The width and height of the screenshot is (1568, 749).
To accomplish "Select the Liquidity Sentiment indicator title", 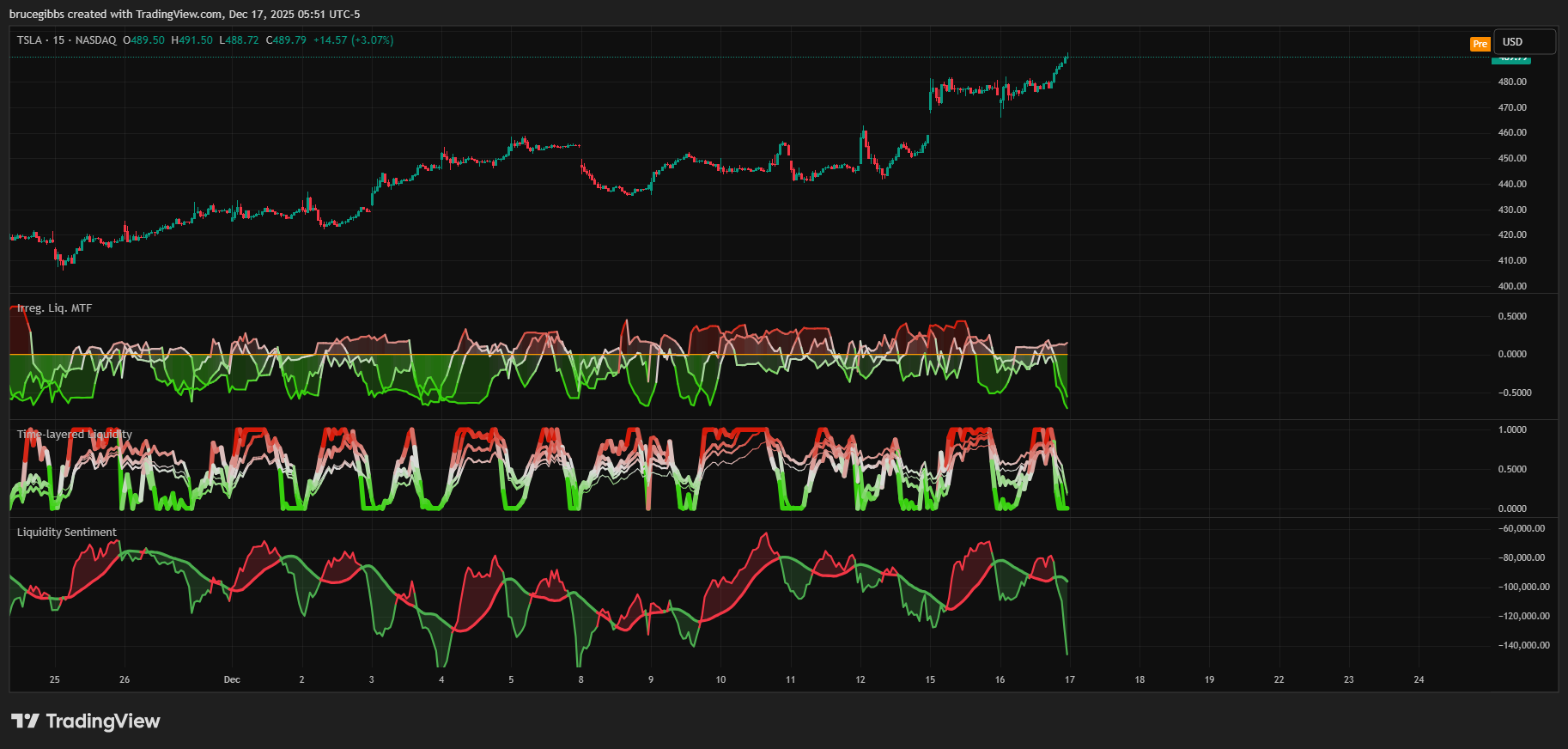I will coord(67,533).
